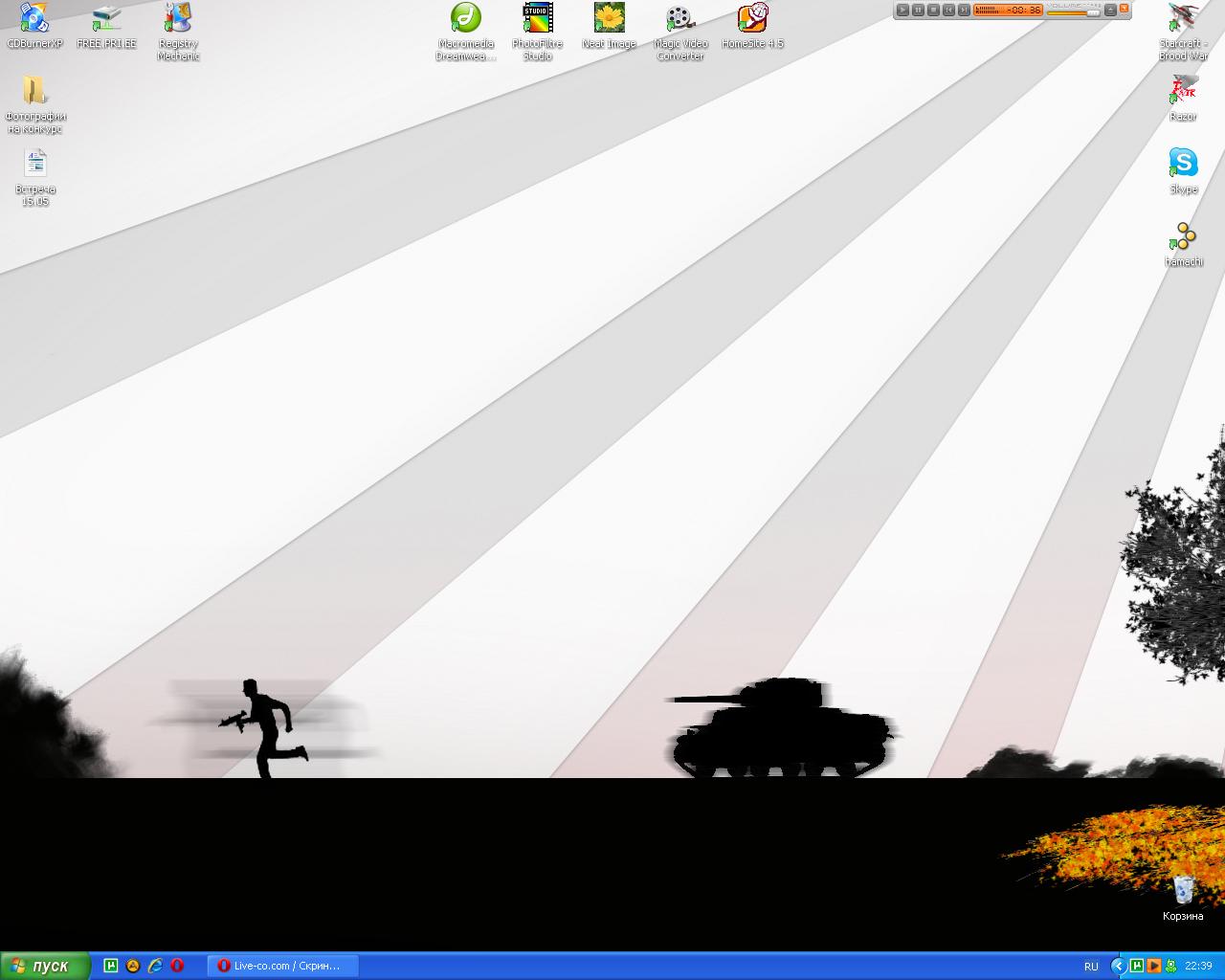Screen dimensions: 1225x980
Task: Select the Registry Mechanic shortcut
Action: [x=178, y=18]
